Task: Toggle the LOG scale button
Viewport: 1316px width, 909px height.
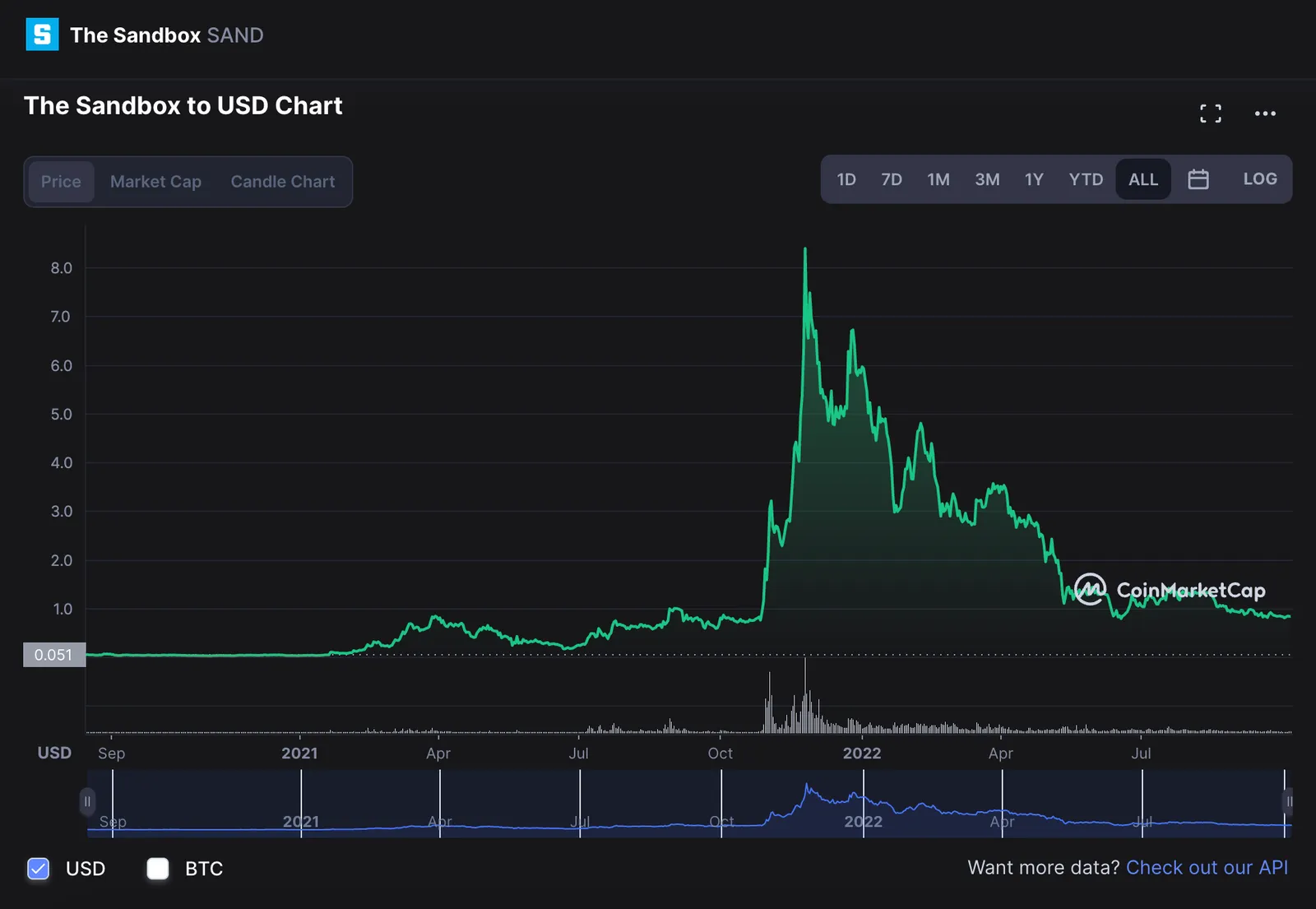Action: (1260, 179)
